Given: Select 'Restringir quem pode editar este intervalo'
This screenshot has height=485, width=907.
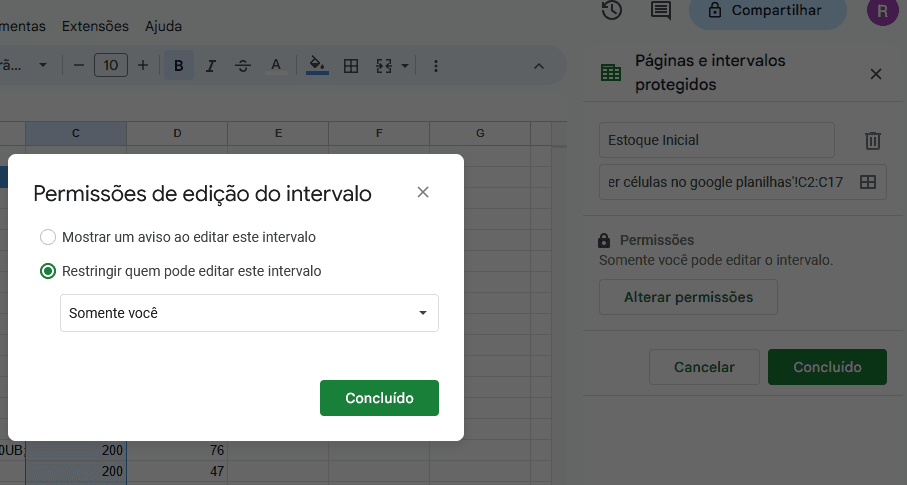Looking at the screenshot, I should click(48, 271).
